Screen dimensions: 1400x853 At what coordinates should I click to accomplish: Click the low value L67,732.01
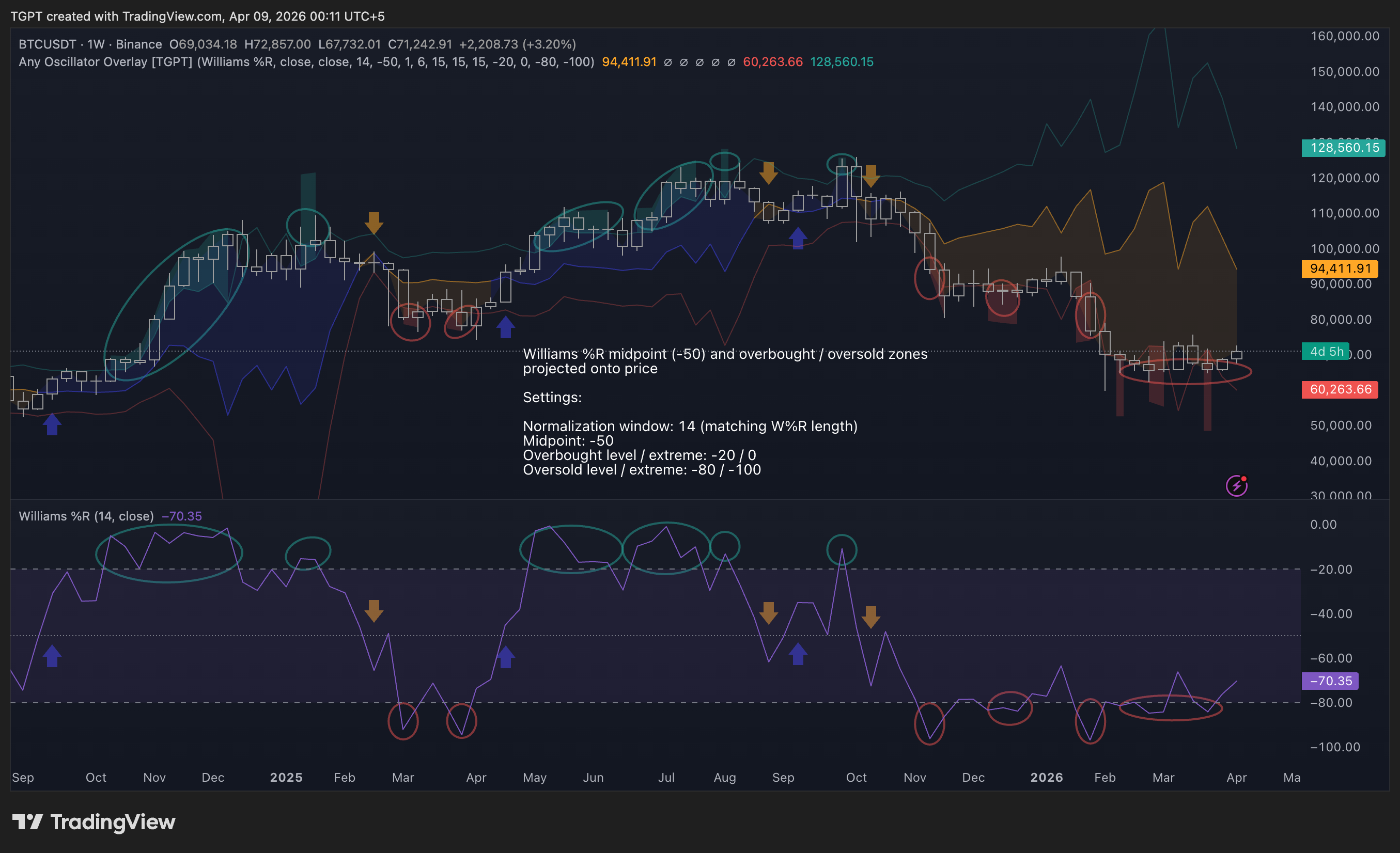coord(349,44)
